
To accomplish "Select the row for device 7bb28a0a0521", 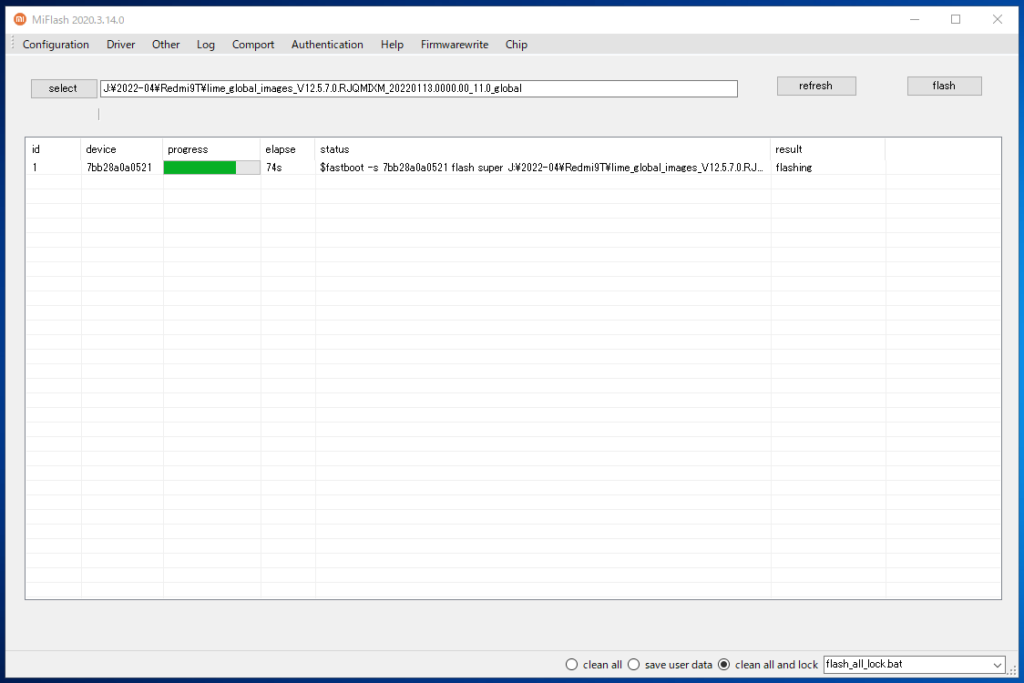I will point(120,167).
